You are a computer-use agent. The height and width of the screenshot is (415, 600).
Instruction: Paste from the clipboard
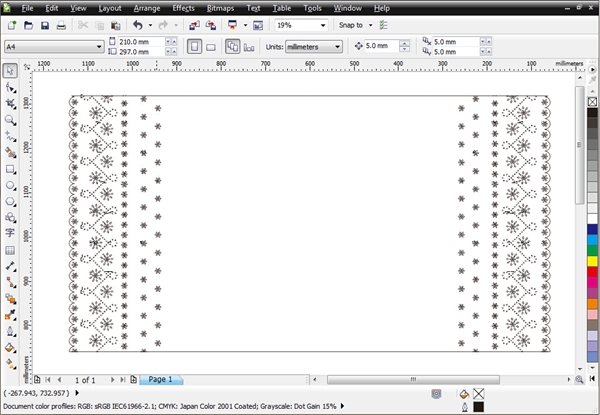(x=116, y=25)
